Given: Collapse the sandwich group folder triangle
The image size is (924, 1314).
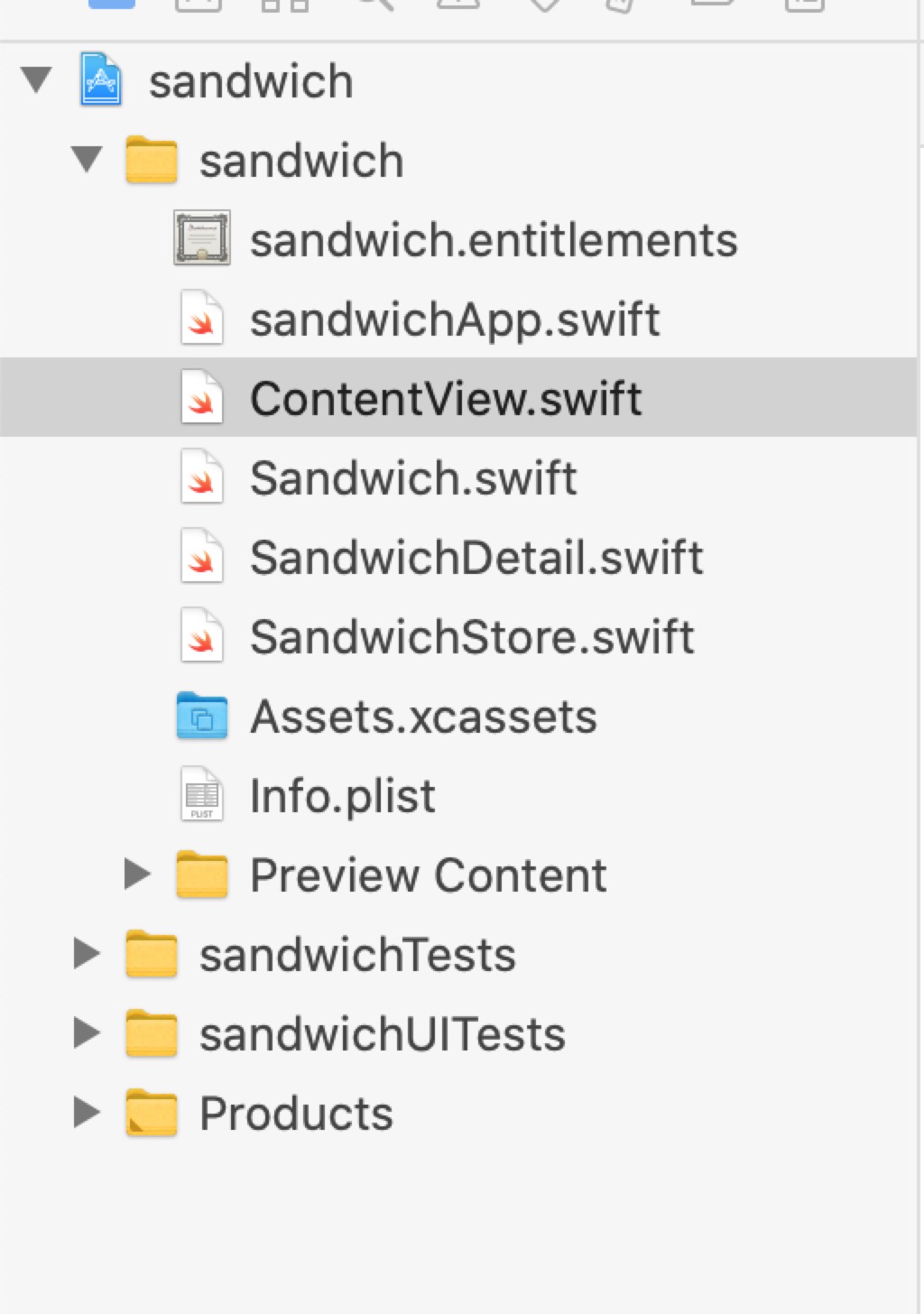Looking at the screenshot, I should tap(87, 160).
